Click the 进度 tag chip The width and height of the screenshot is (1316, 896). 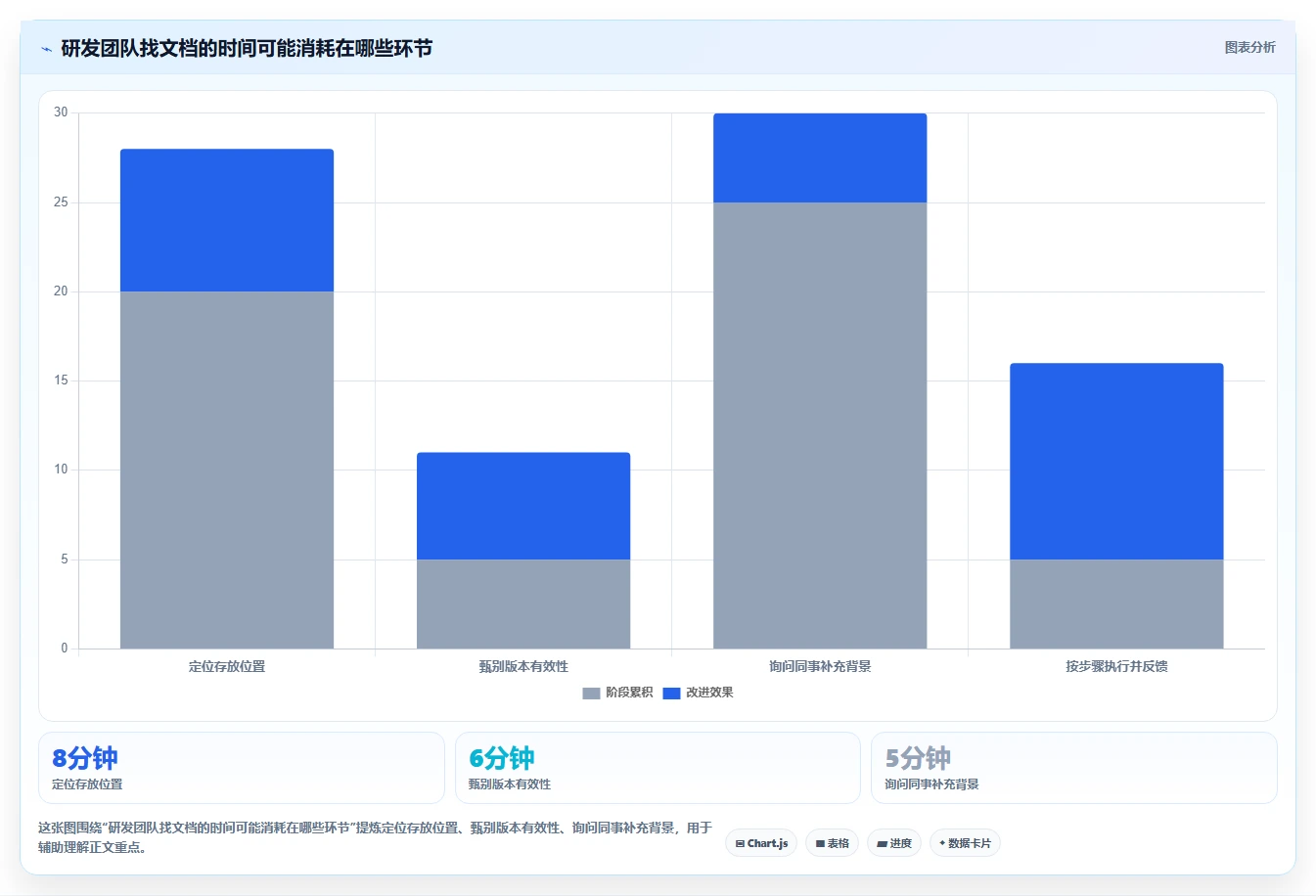click(894, 843)
